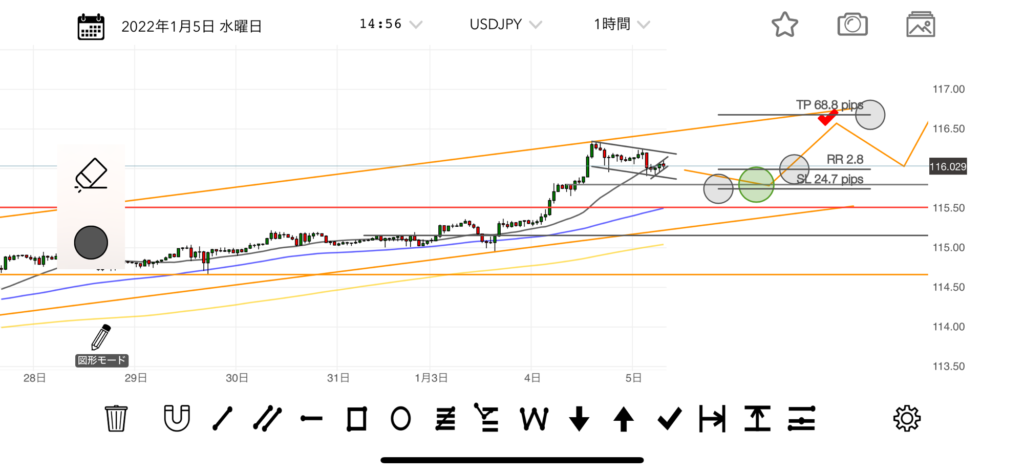The image size is (1024, 473).
Task: Select the W pattern drawing tool
Action: (x=534, y=418)
